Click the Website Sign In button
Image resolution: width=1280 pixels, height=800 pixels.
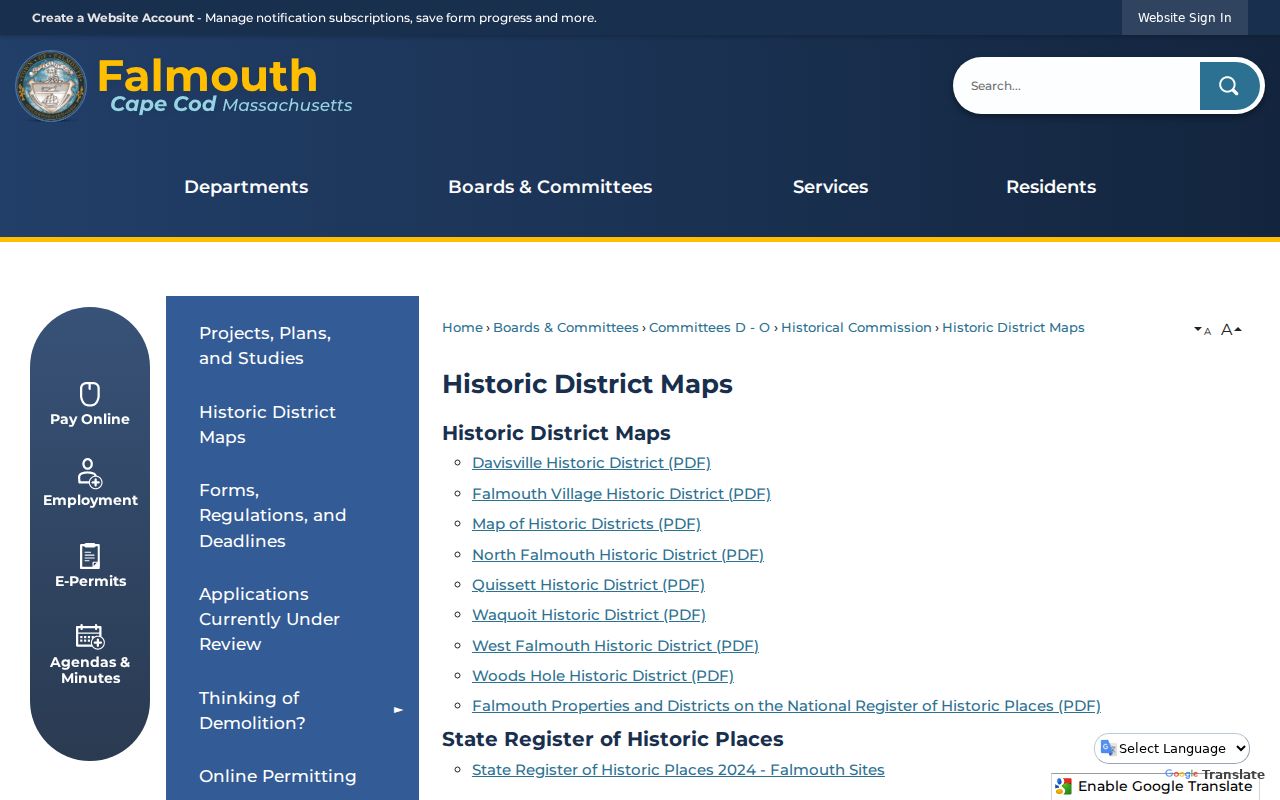tap(1185, 18)
